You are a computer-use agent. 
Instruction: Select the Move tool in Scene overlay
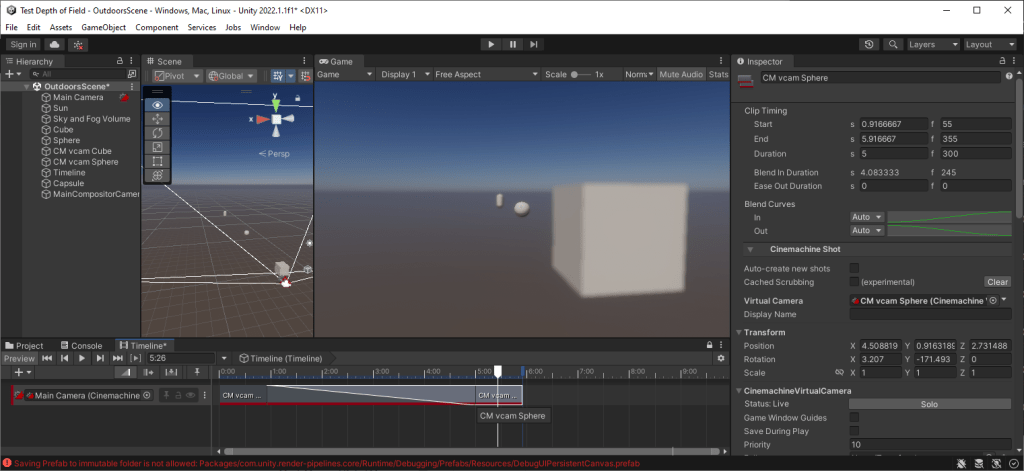point(157,118)
